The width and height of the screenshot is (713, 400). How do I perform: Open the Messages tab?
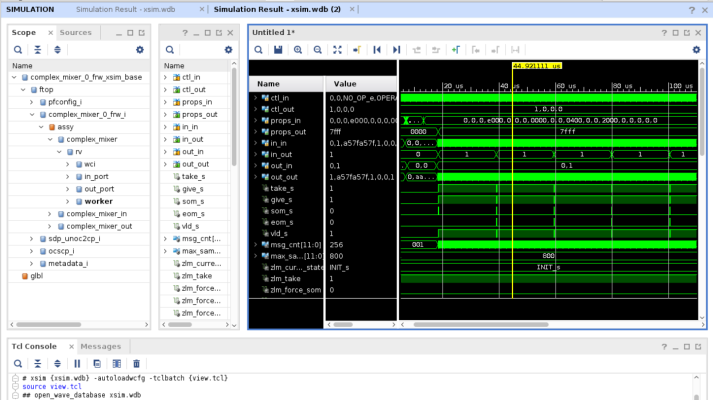100,346
